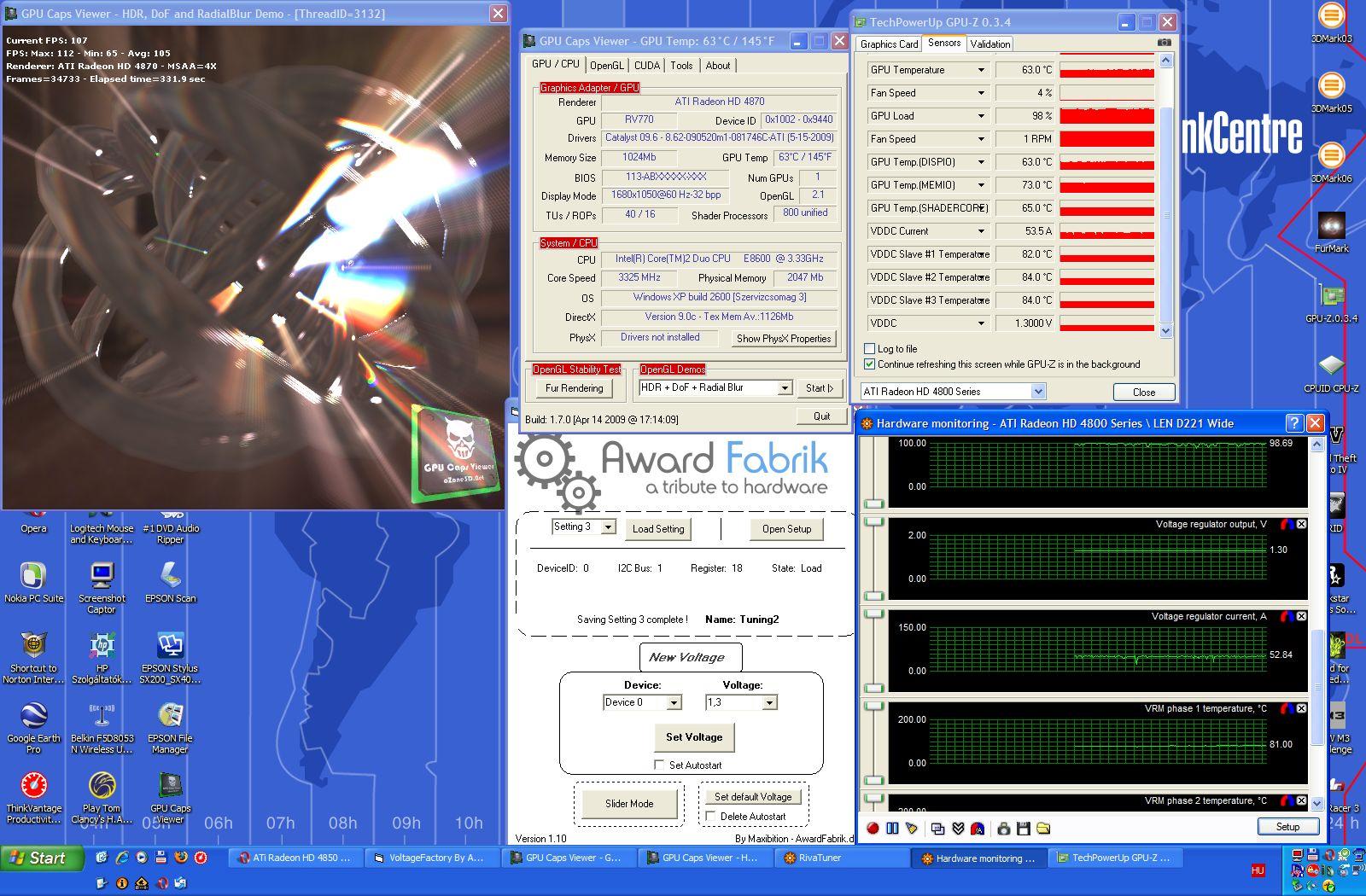The height and width of the screenshot is (896, 1366).
Task: Click the Internet Explorer quick launch icon
Action: [x=121, y=857]
